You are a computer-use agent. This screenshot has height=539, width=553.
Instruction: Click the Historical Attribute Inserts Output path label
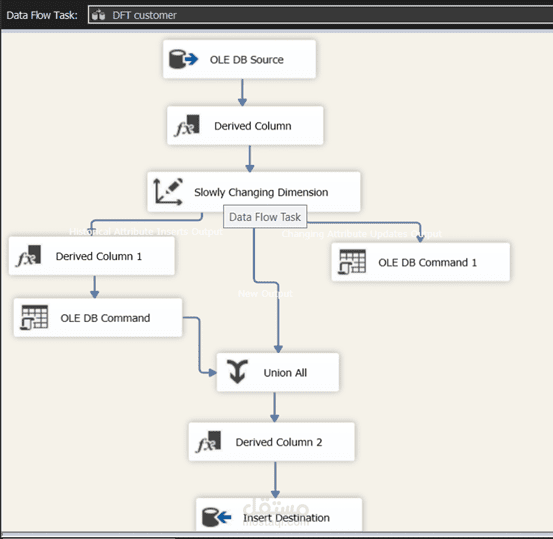tap(146, 231)
